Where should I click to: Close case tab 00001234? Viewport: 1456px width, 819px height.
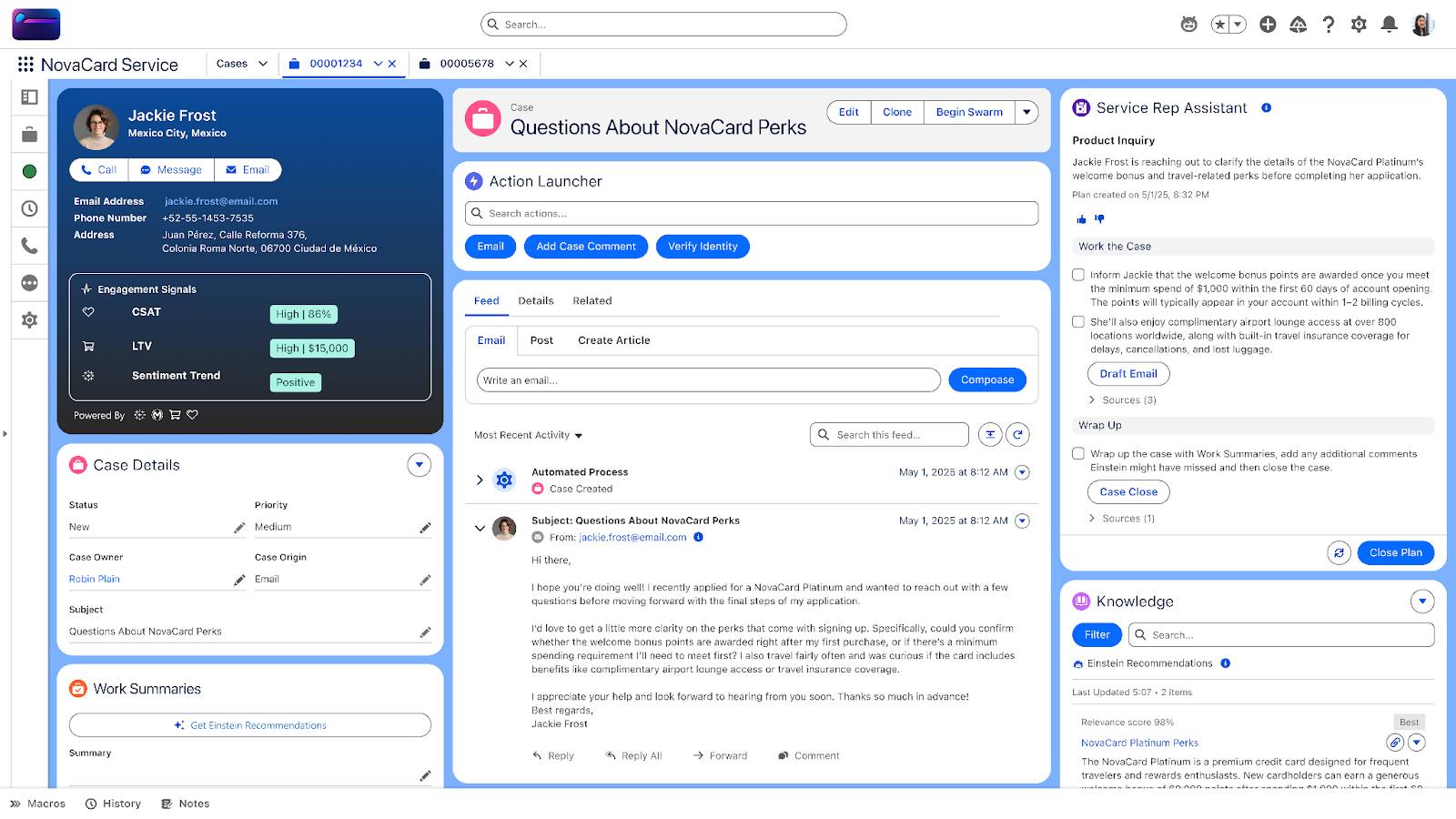[392, 64]
